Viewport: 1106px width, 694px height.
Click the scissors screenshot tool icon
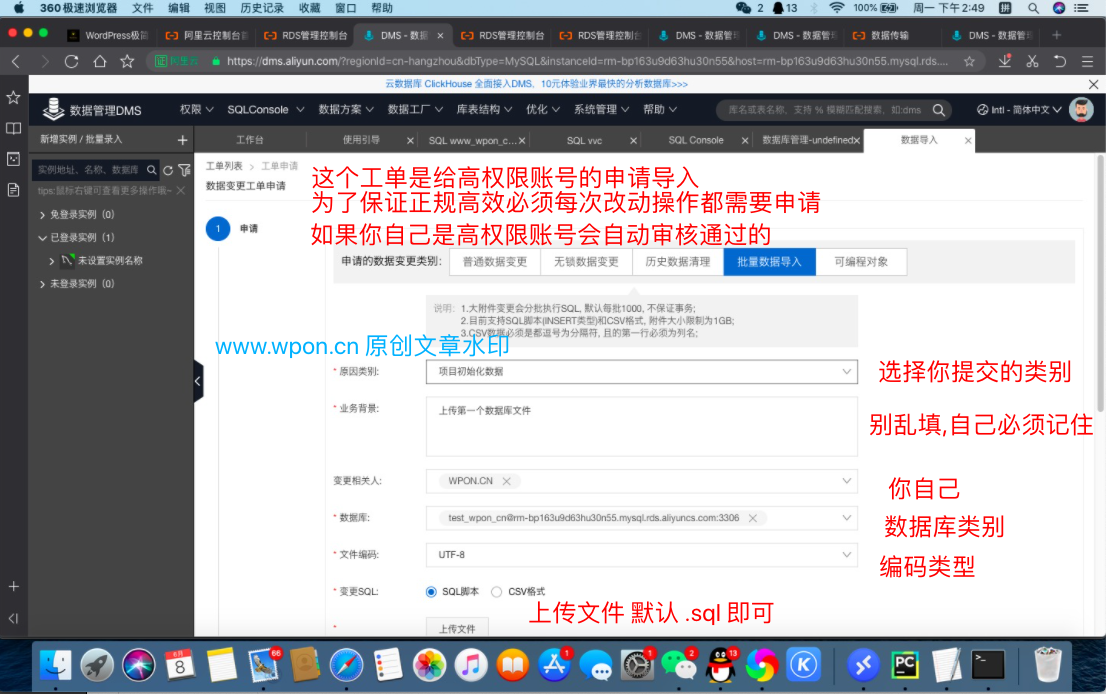1033,61
